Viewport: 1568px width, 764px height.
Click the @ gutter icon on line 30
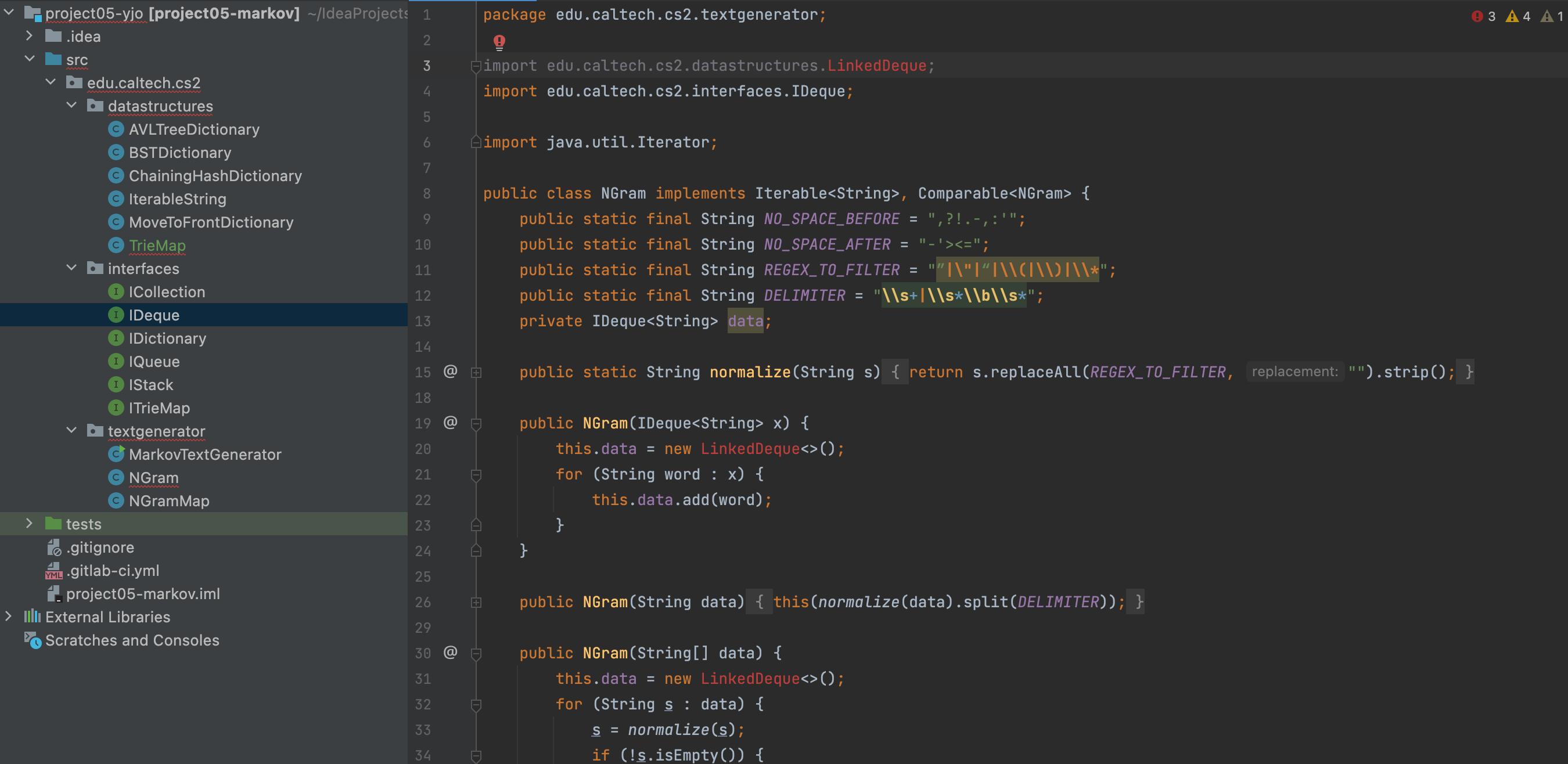450,652
